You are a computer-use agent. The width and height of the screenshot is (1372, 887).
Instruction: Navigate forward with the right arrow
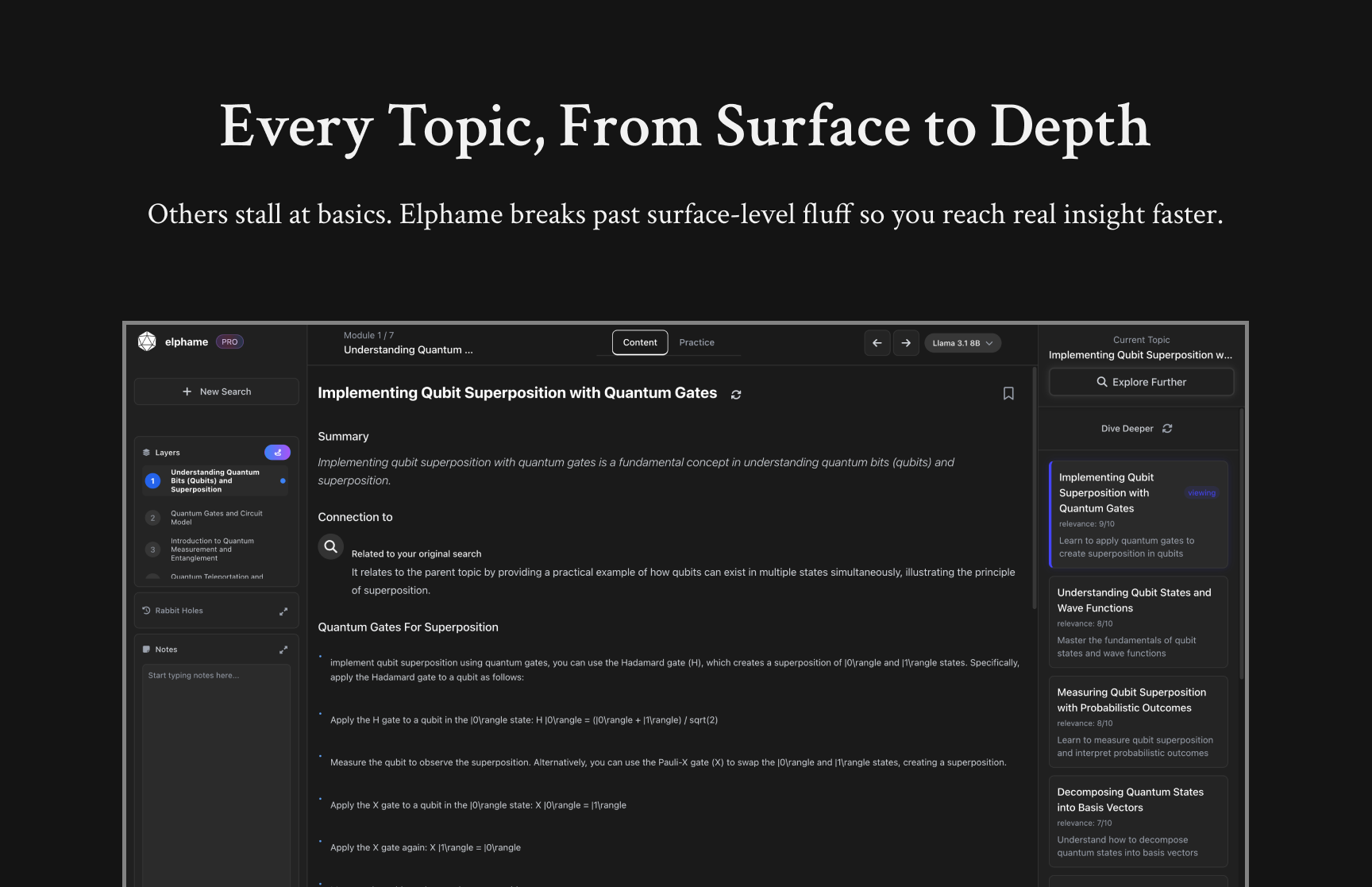[x=906, y=342]
